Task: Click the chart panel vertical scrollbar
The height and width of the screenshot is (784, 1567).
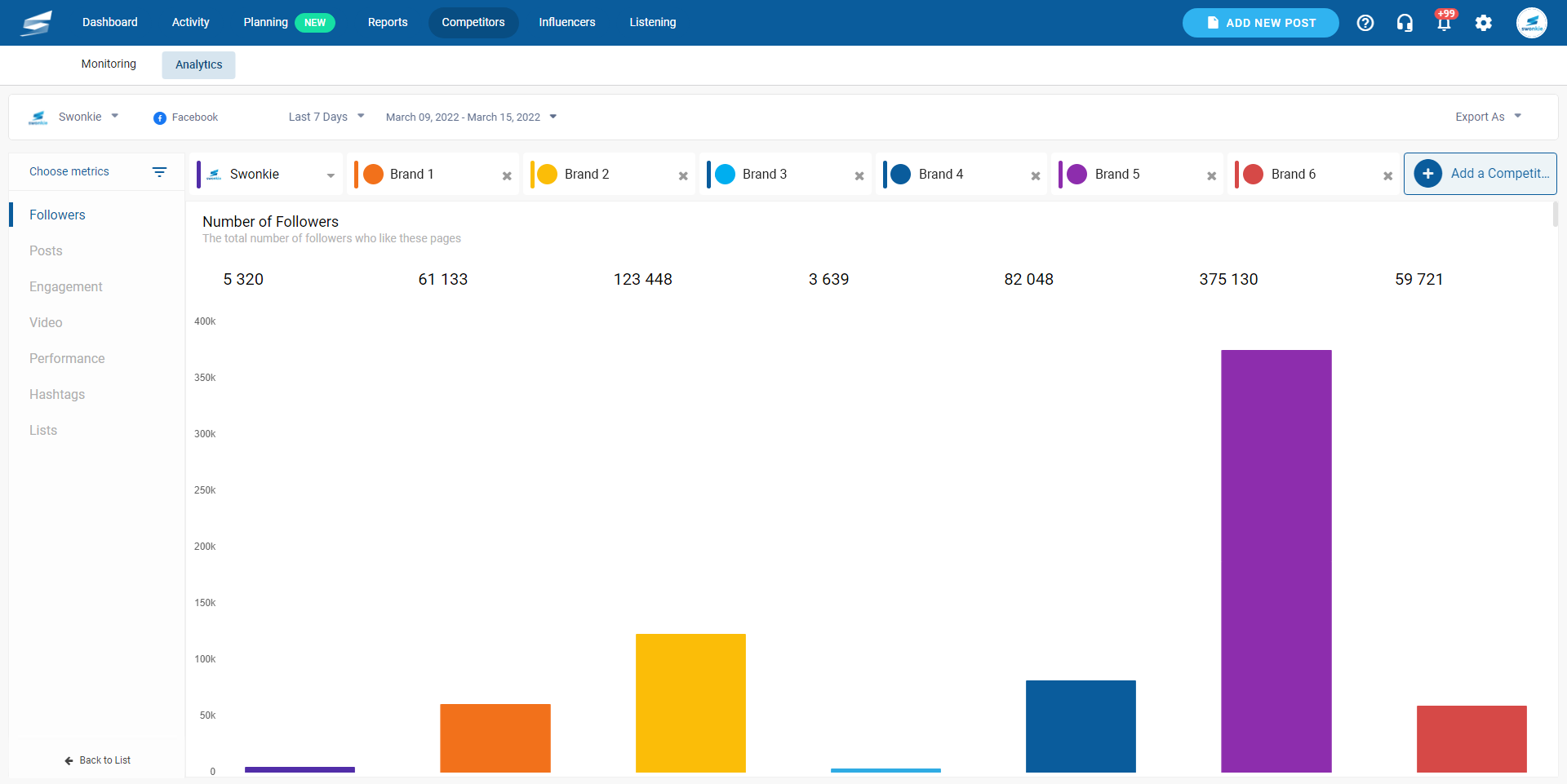Action: point(1555,214)
